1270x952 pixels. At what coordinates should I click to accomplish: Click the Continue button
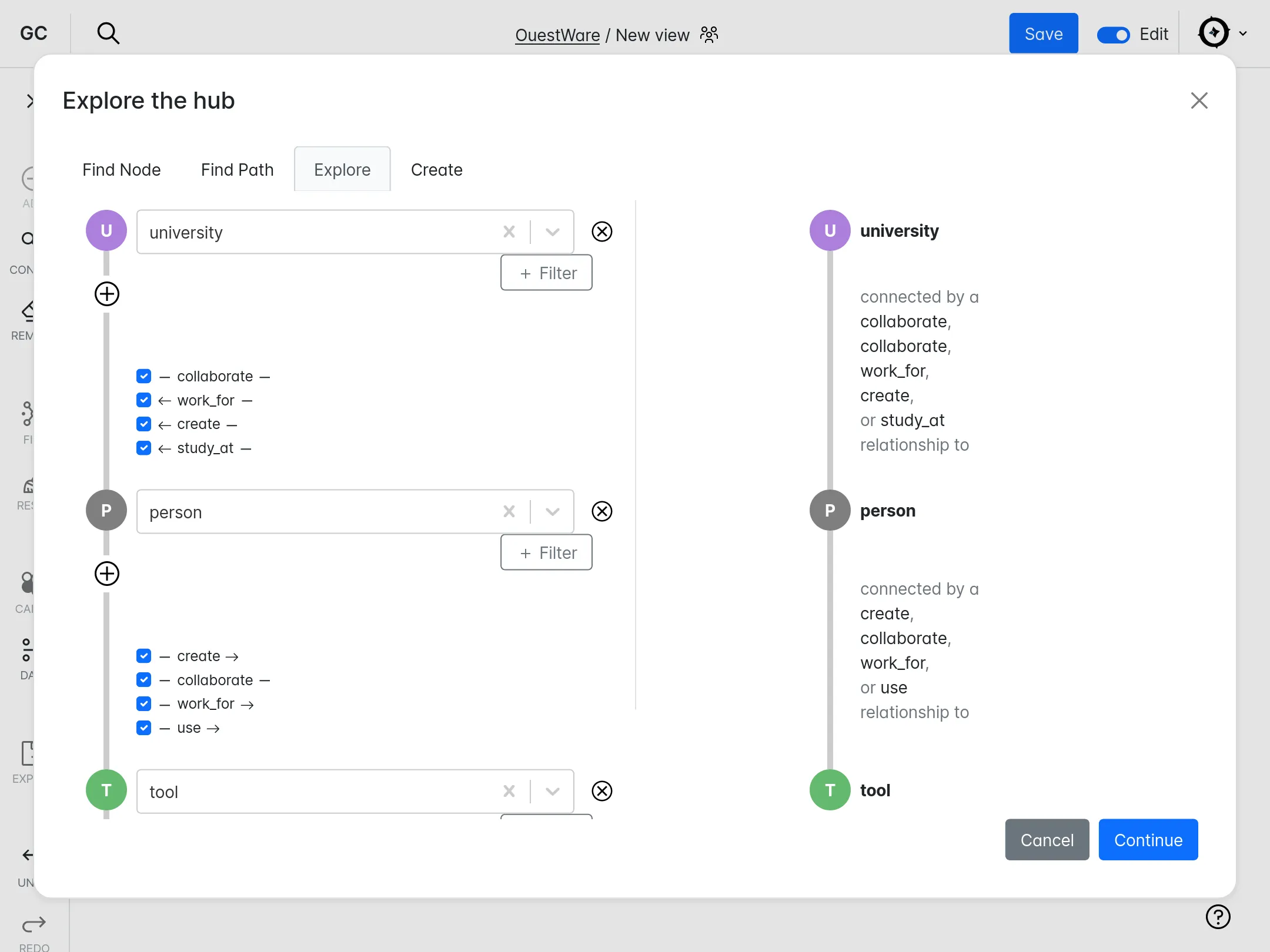click(1148, 840)
